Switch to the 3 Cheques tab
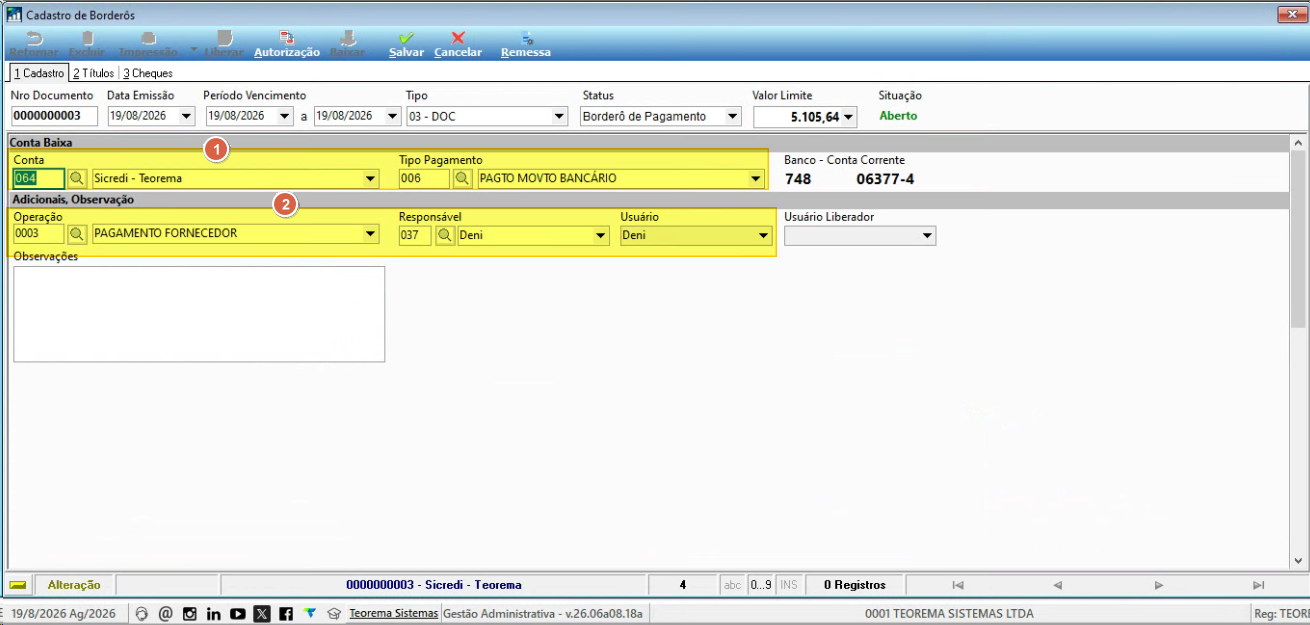This screenshot has width=1310, height=625. [x=148, y=73]
